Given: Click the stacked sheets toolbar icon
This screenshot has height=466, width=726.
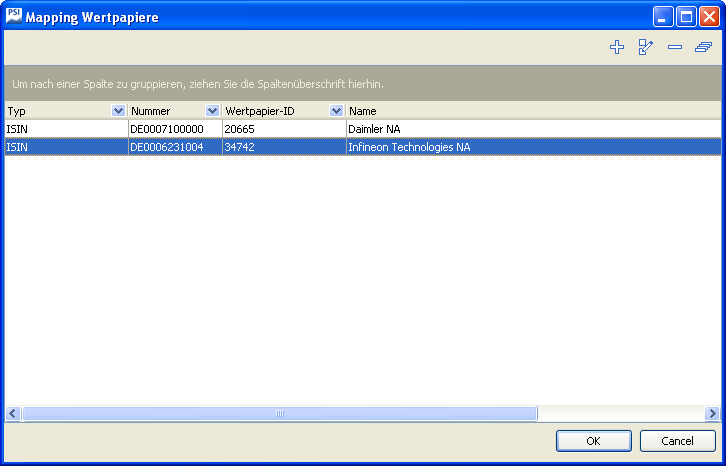Looking at the screenshot, I should point(703,47).
